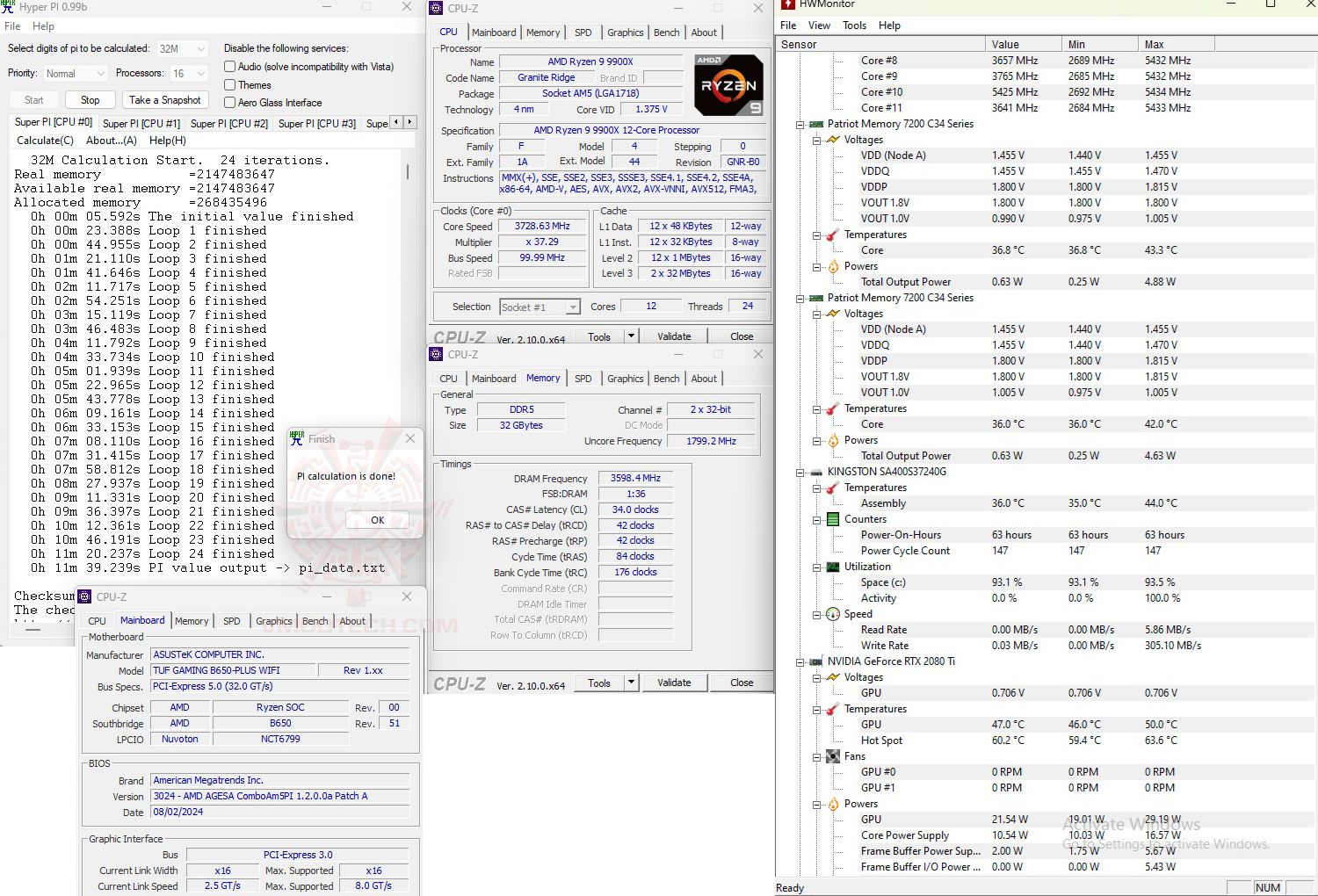Image resolution: width=1318 pixels, height=896 pixels.
Task: Click the NVIDIA GeForce RTX 2080 Ti icon
Action: pyautogui.click(x=816, y=661)
